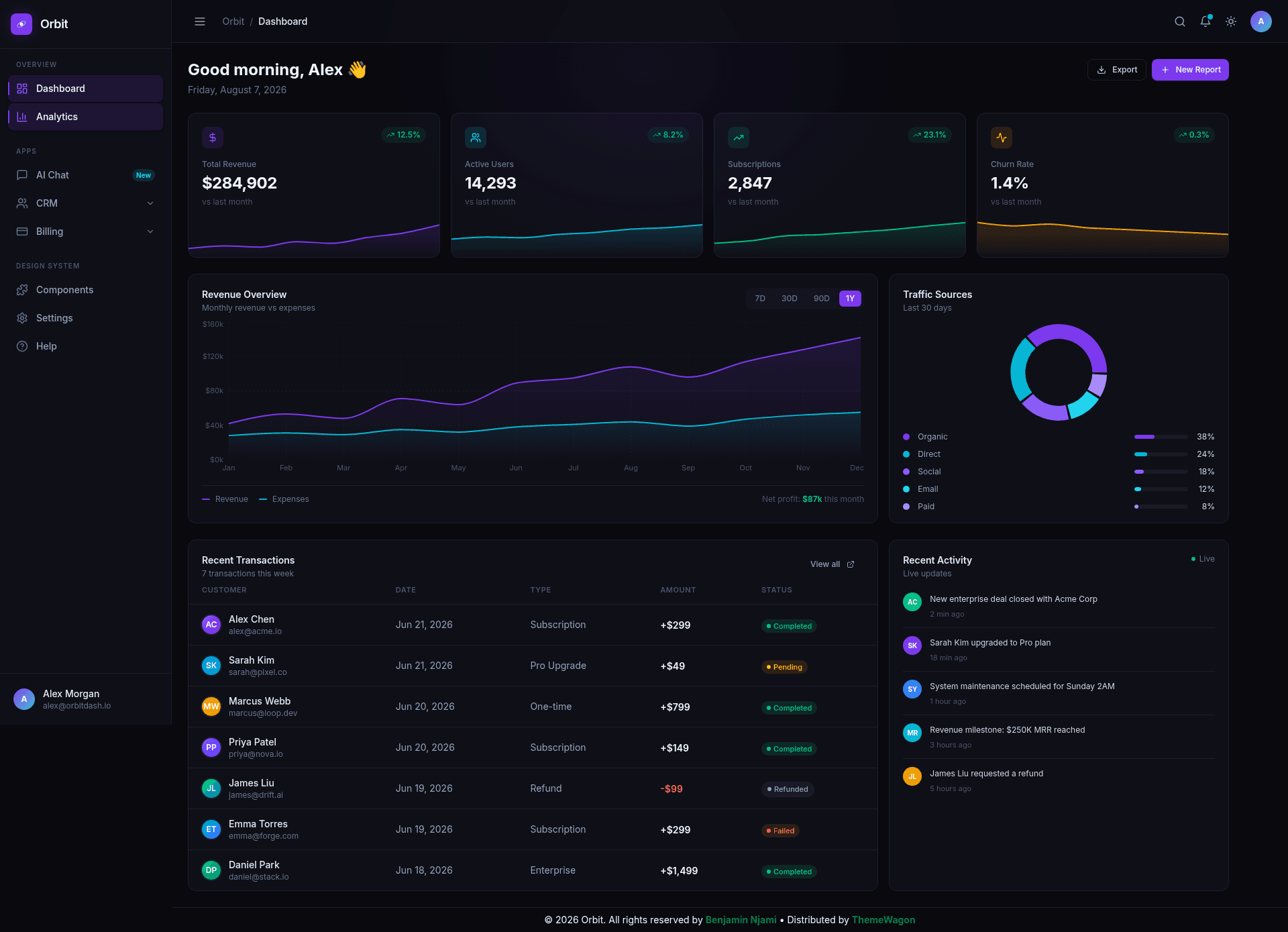1288x932 pixels.
Task: Open Analytics in sidebar
Action: pos(85,117)
